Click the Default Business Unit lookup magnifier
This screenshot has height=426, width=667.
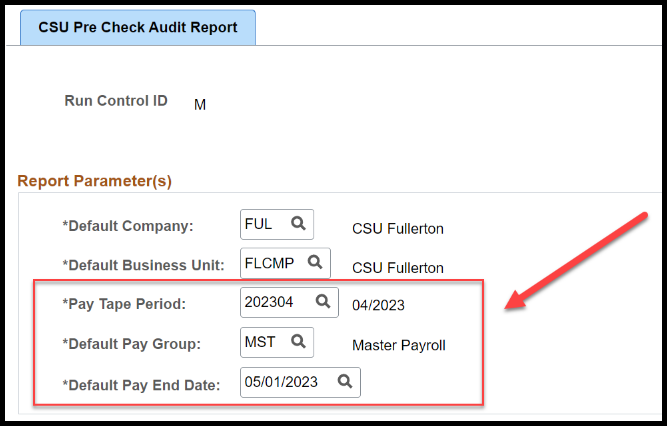(x=315, y=262)
